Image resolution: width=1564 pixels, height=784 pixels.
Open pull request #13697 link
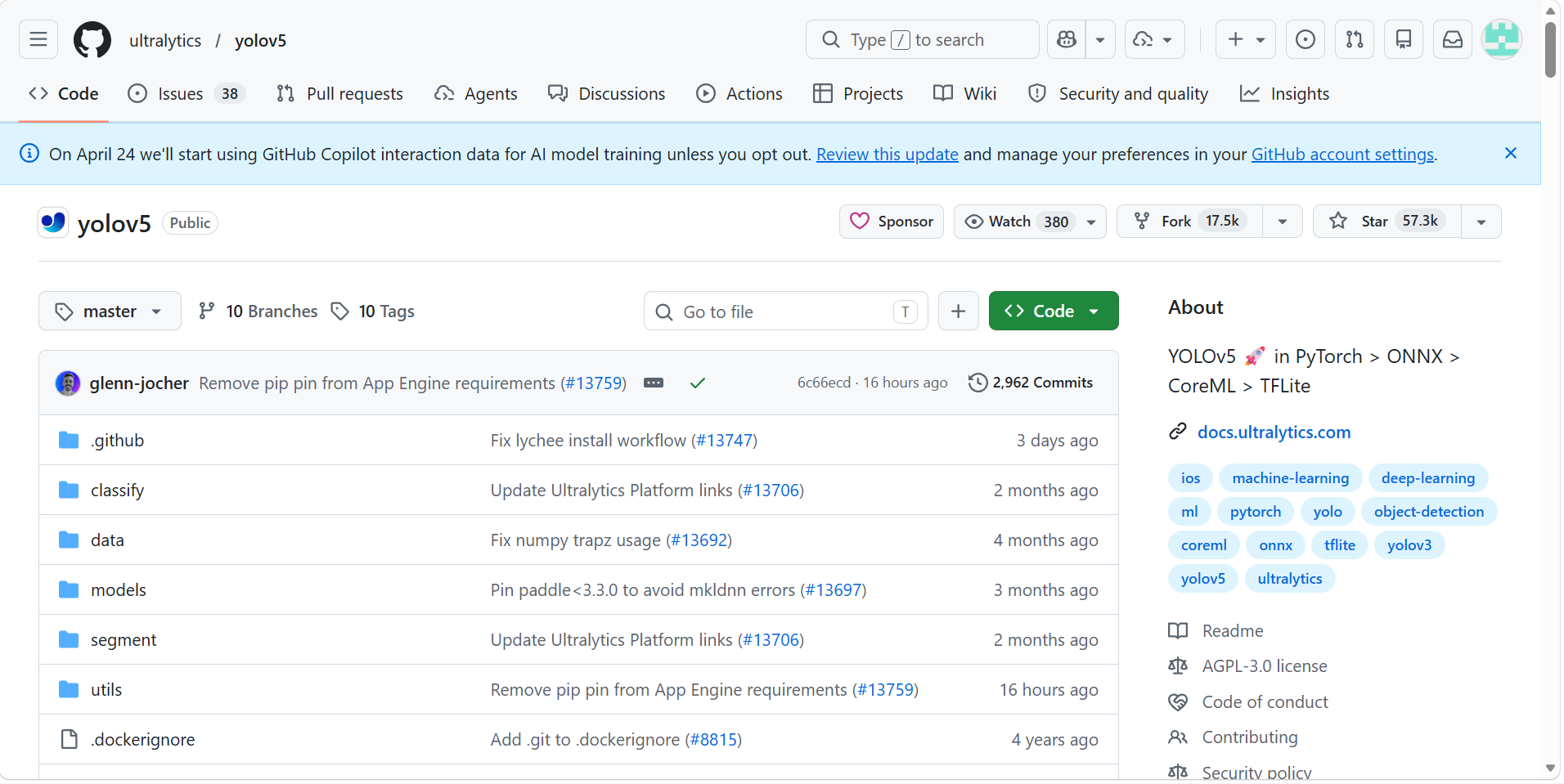pos(834,590)
